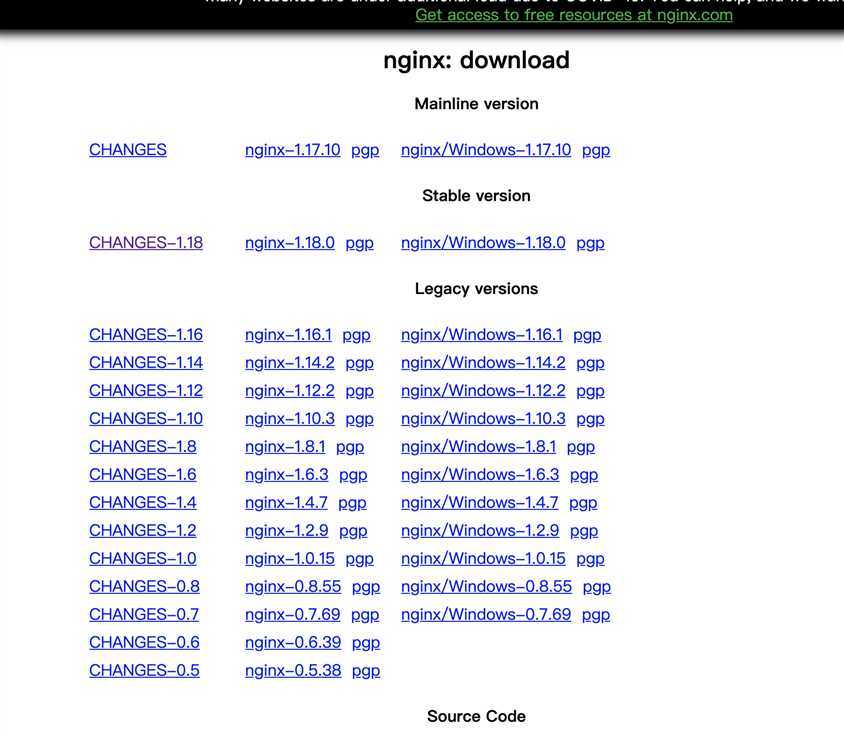Download nginx-1.2.9 source
Screen dimensions: 844x738
tap(286, 531)
